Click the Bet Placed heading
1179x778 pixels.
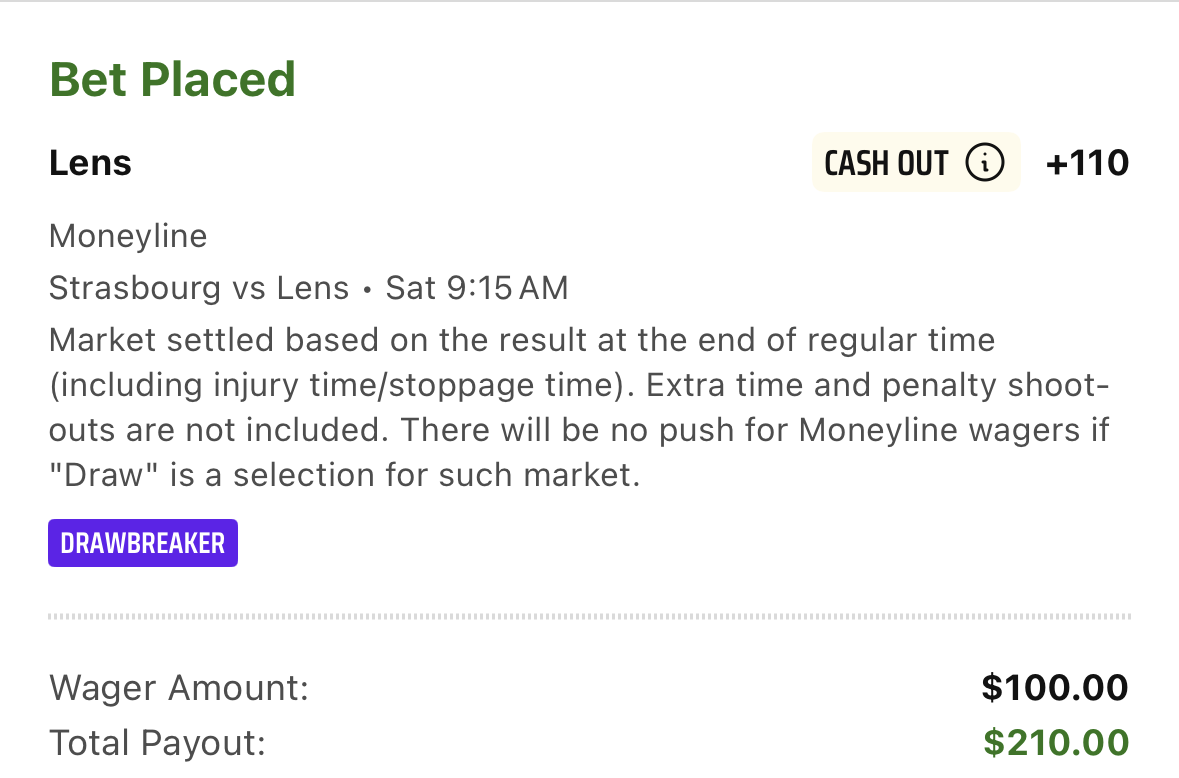pos(172,79)
